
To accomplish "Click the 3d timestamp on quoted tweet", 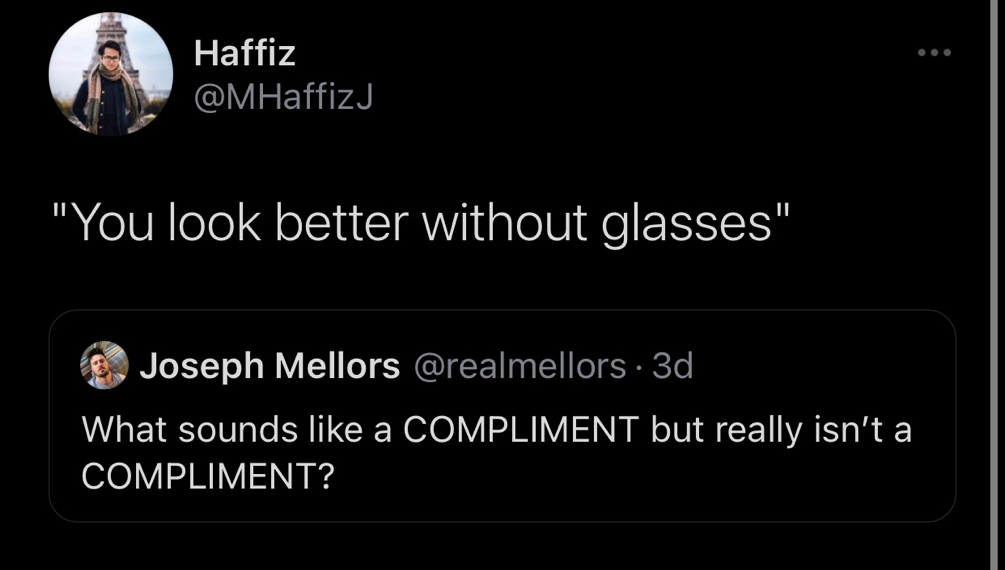I will pos(673,367).
